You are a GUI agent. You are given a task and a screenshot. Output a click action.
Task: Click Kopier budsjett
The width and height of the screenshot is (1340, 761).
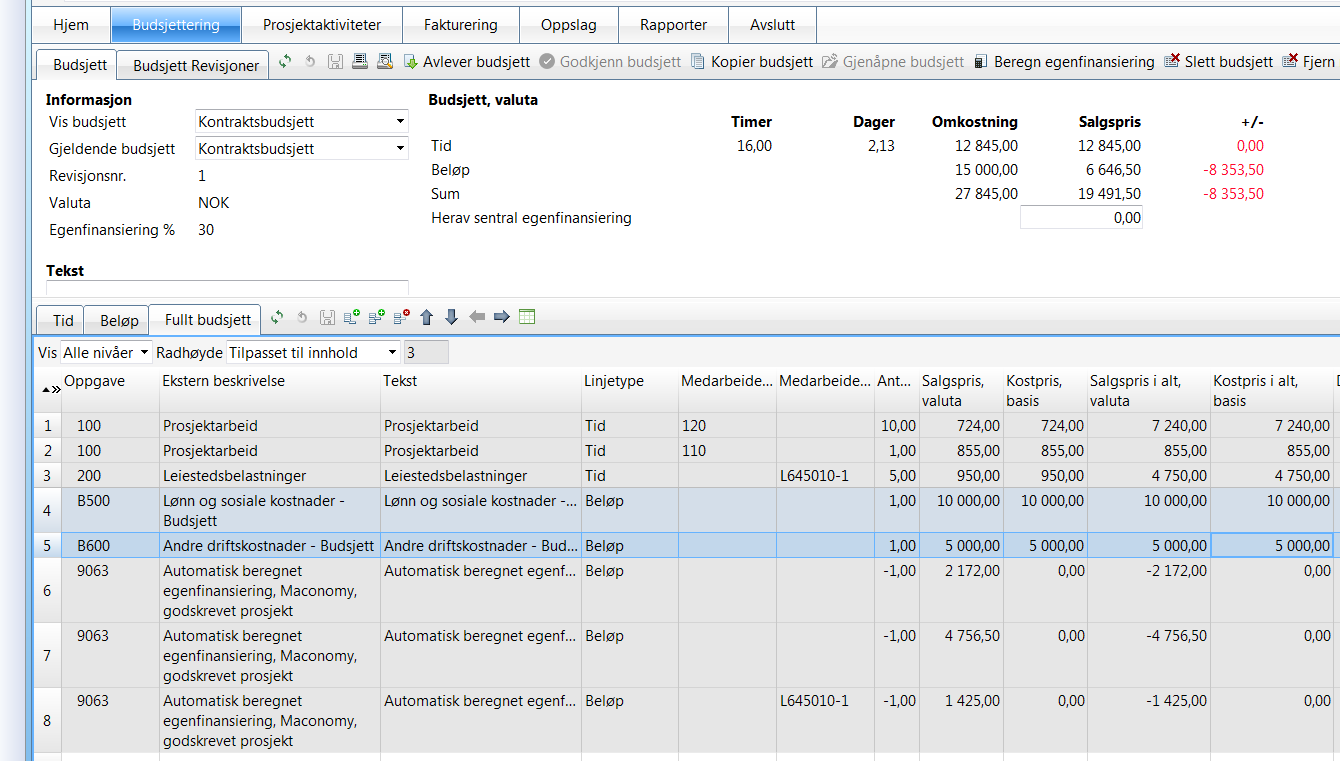752,62
